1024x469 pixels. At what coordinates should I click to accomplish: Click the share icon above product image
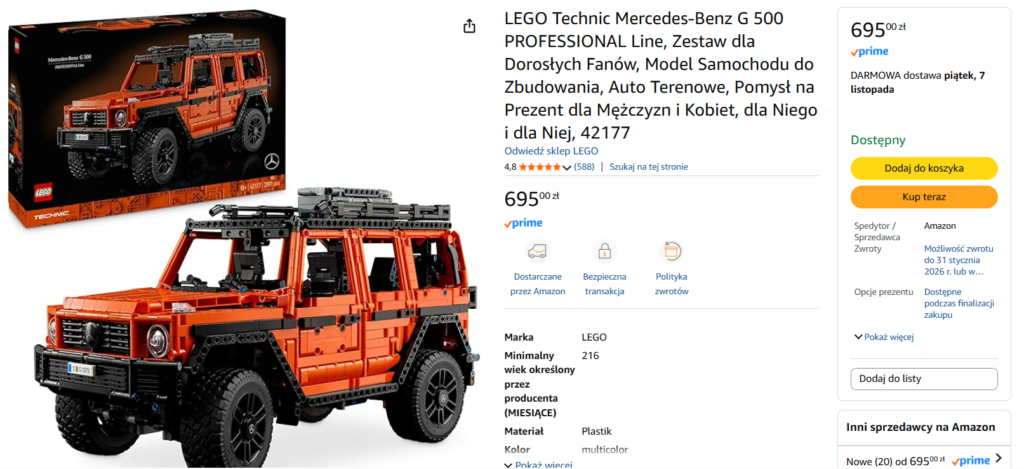pyautogui.click(x=469, y=26)
